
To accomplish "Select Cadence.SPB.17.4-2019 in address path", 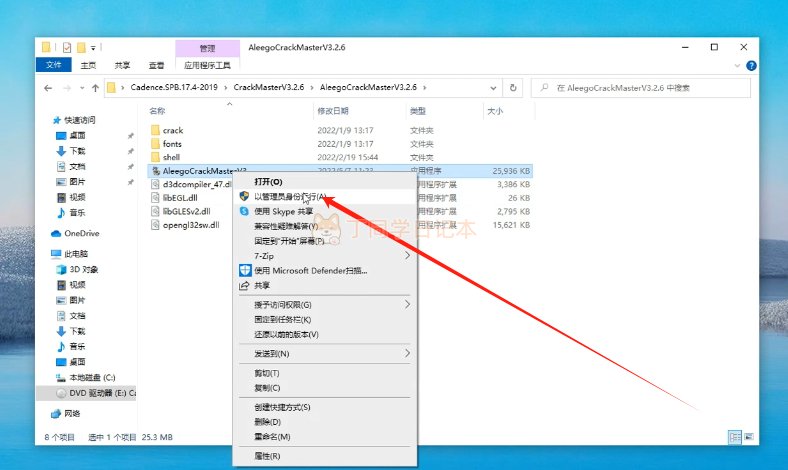I will coord(174,87).
